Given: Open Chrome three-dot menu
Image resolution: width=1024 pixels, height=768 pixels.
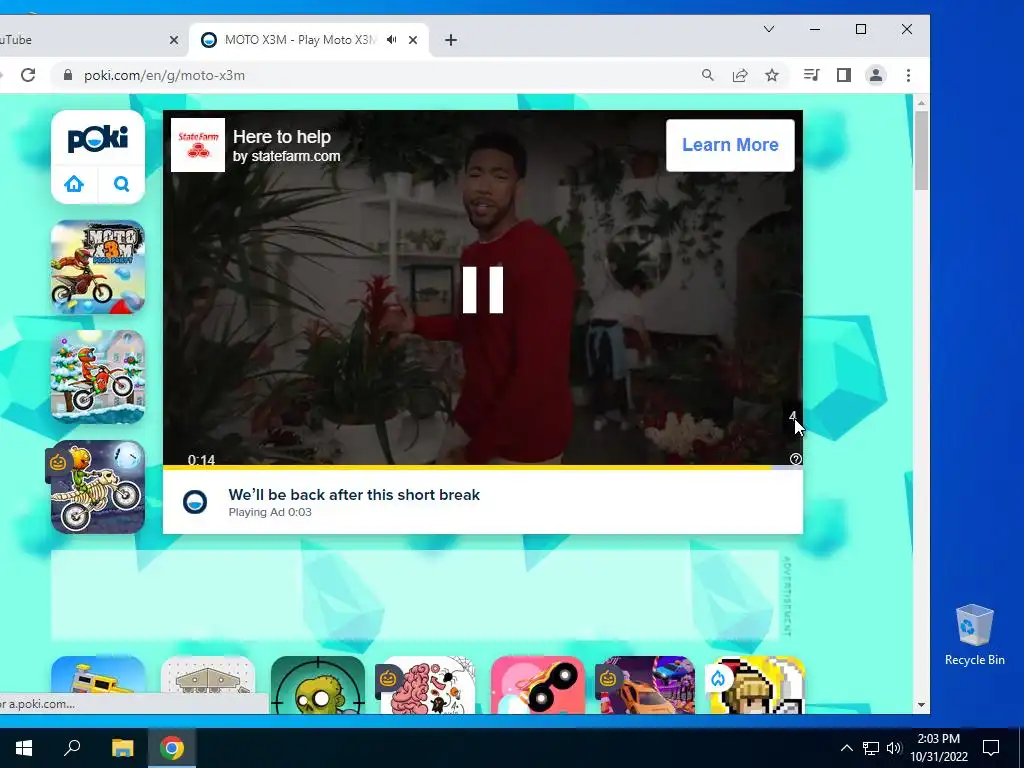Looking at the screenshot, I should point(908,75).
